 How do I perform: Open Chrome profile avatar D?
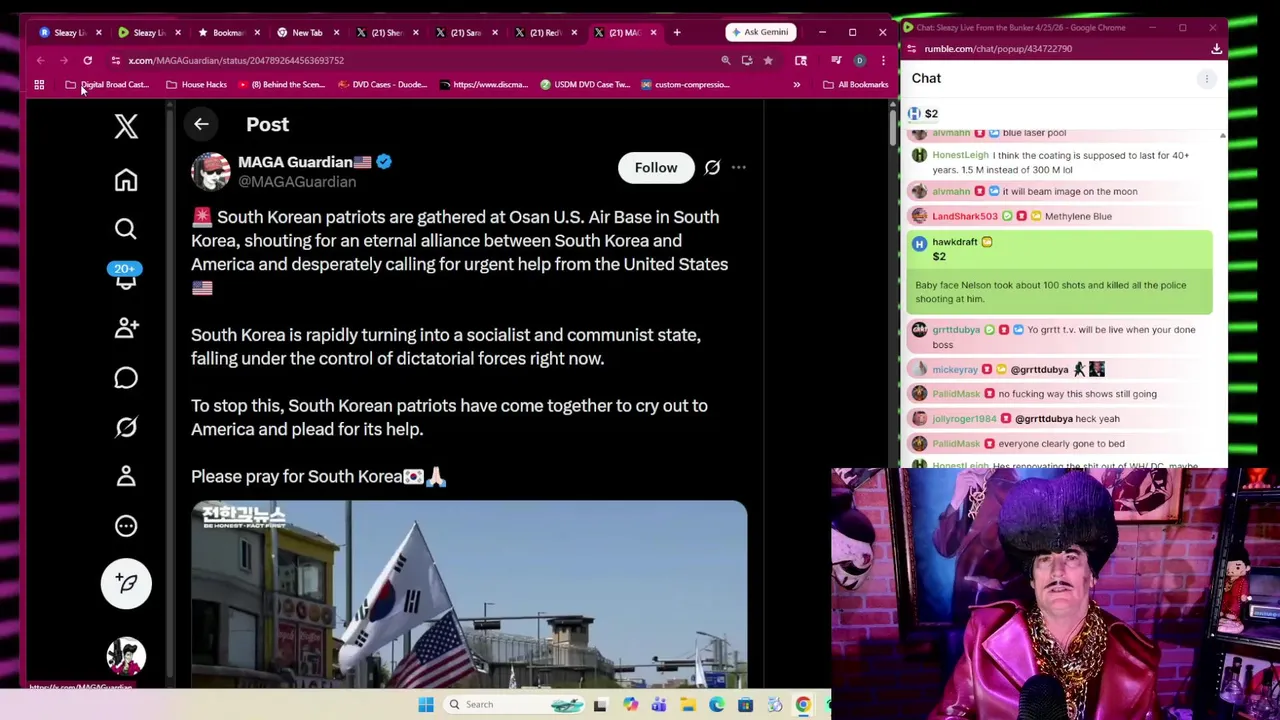pyautogui.click(x=859, y=60)
